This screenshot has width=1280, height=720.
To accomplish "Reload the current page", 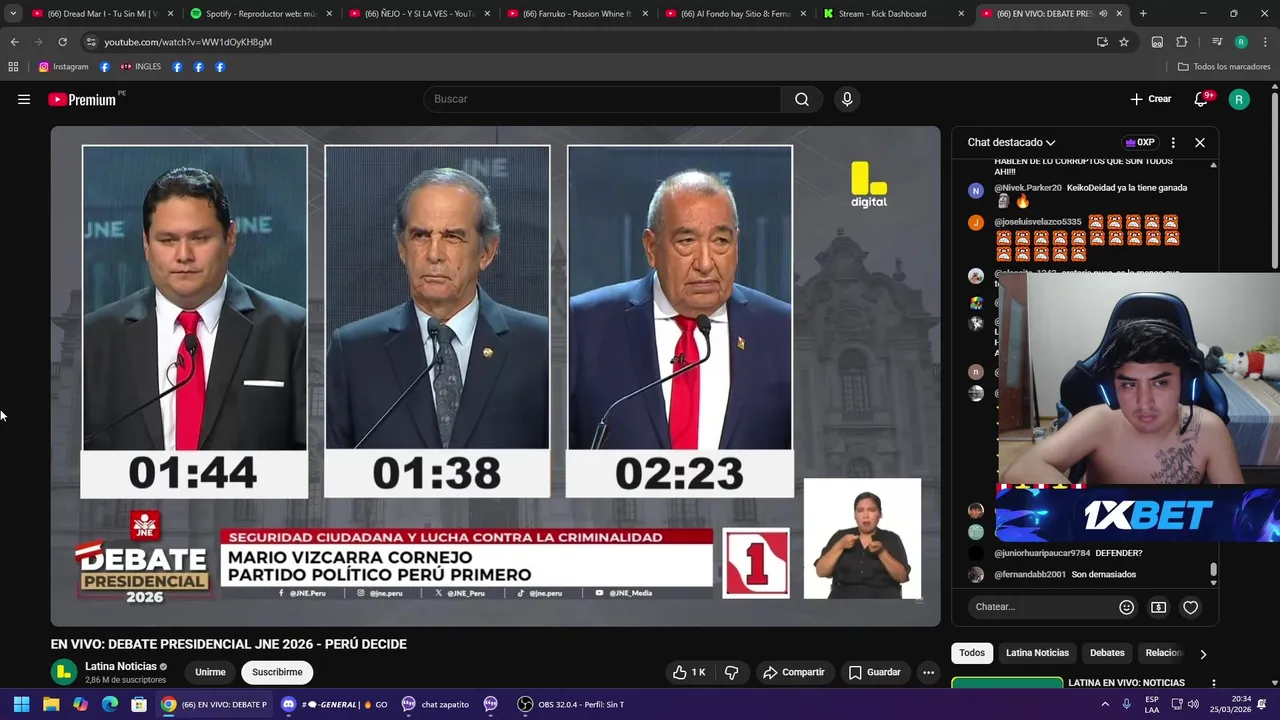I will pyautogui.click(x=62, y=42).
